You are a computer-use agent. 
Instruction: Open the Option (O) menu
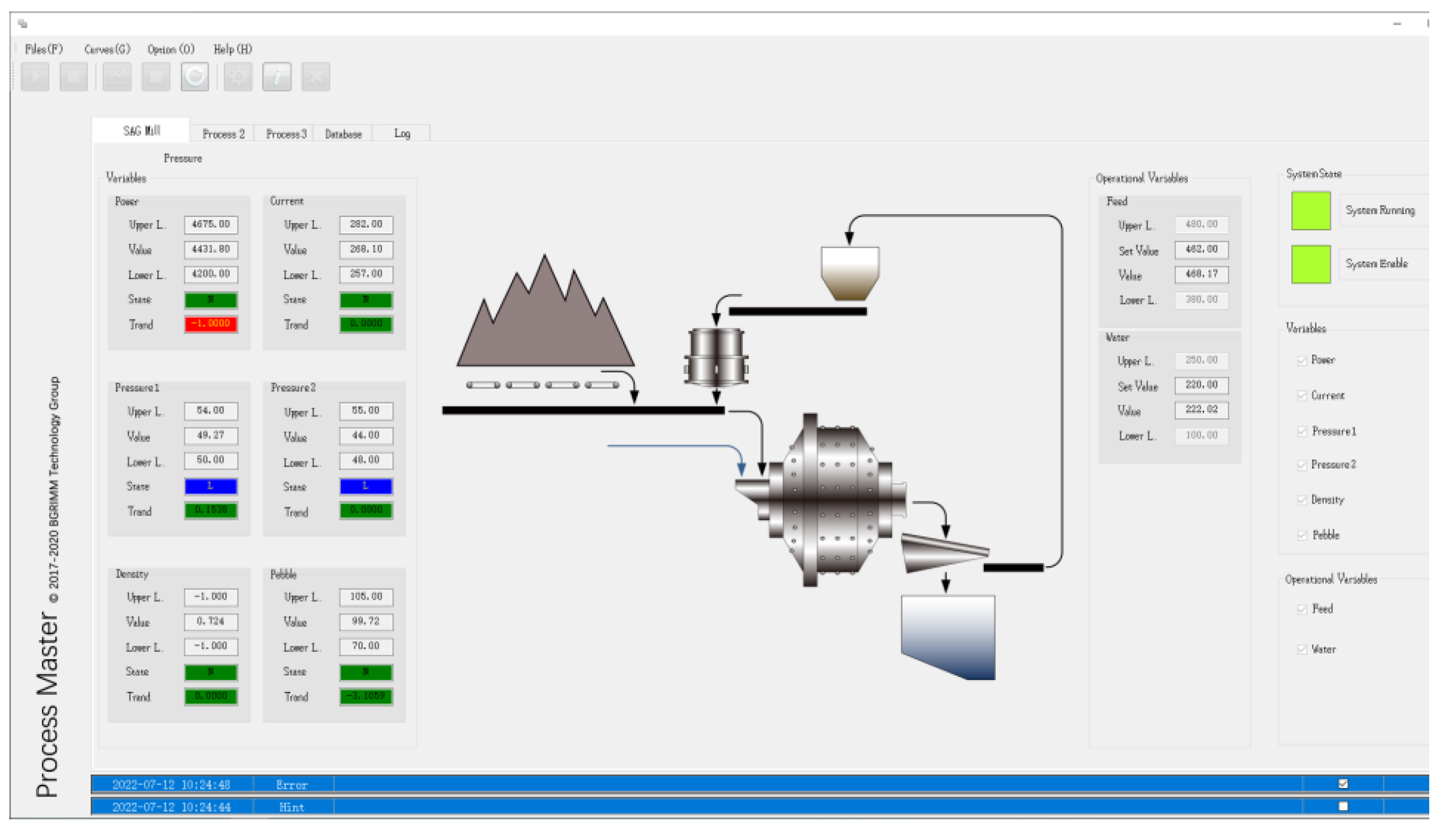click(x=171, y=49)
